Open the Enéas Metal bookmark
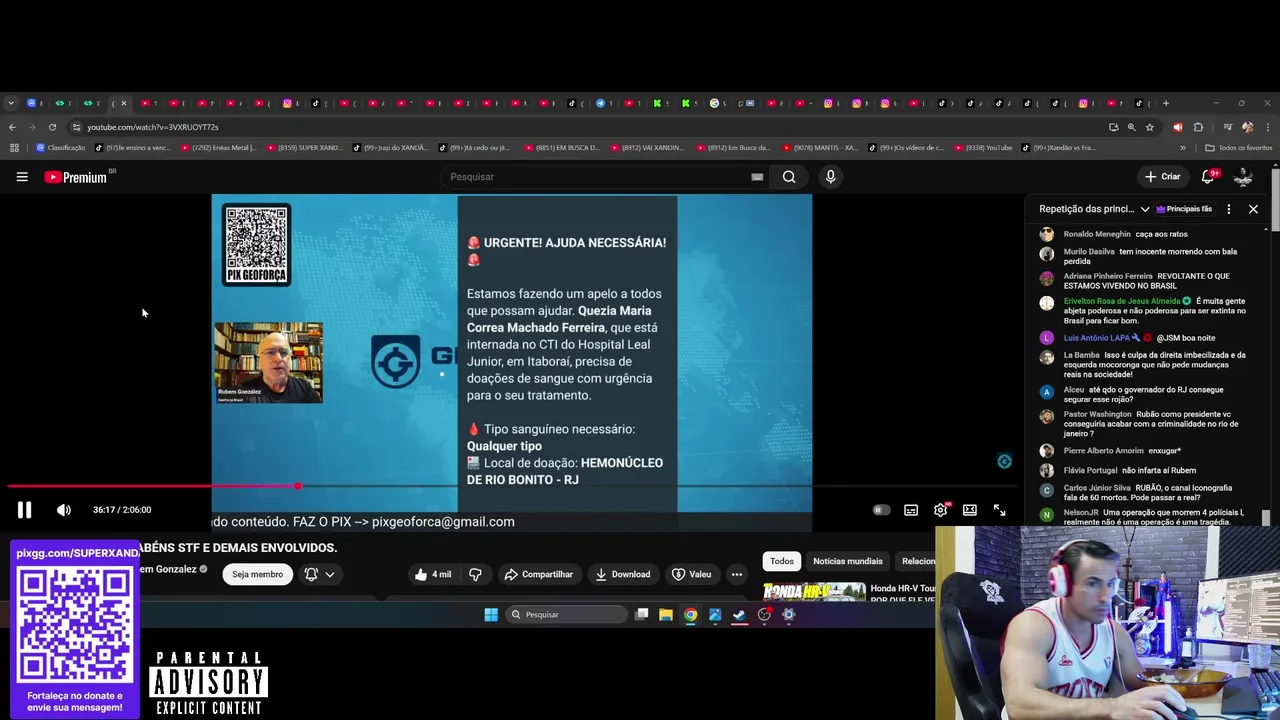The image size is (1280, 720). coord(218,148)
